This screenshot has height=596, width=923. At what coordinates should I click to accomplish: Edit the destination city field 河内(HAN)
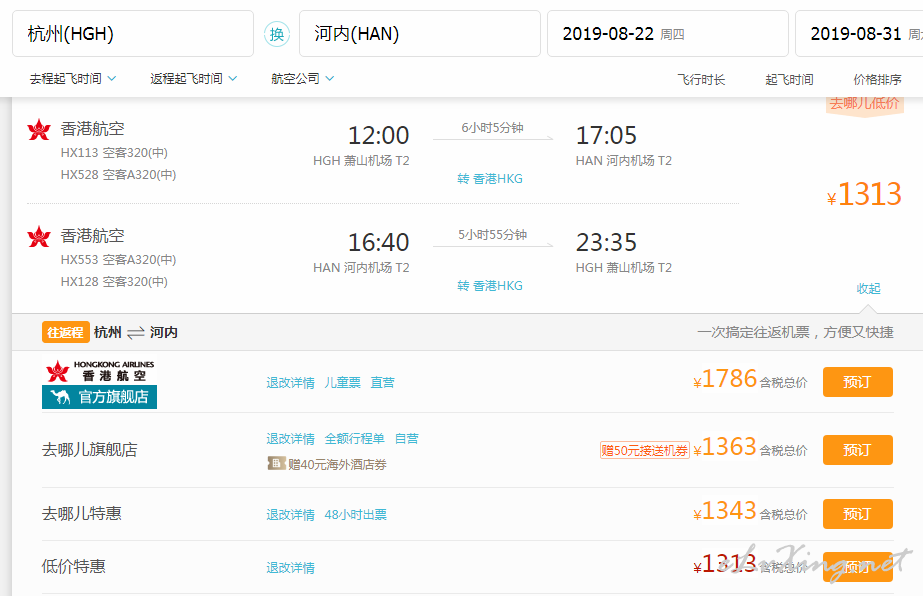click(x=420, y=34)
